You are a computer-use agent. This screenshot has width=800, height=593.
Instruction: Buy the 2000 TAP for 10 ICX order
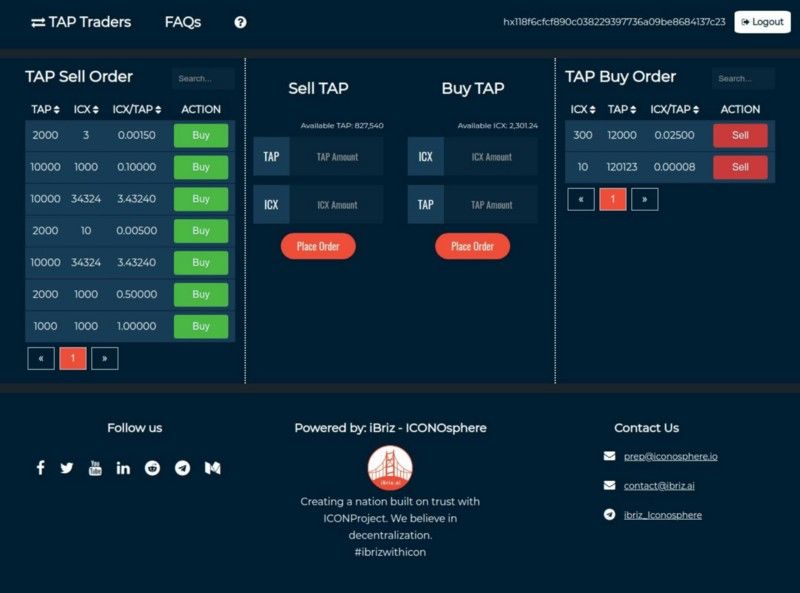[201, 231]
